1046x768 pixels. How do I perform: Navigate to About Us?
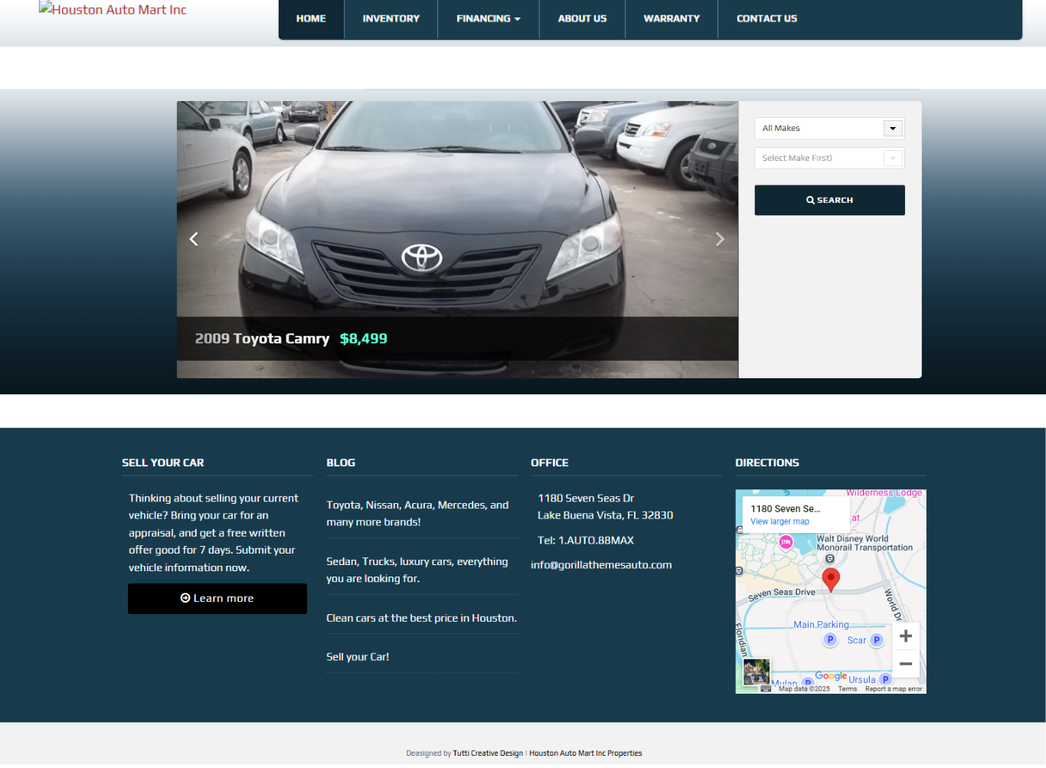(582, 19)
